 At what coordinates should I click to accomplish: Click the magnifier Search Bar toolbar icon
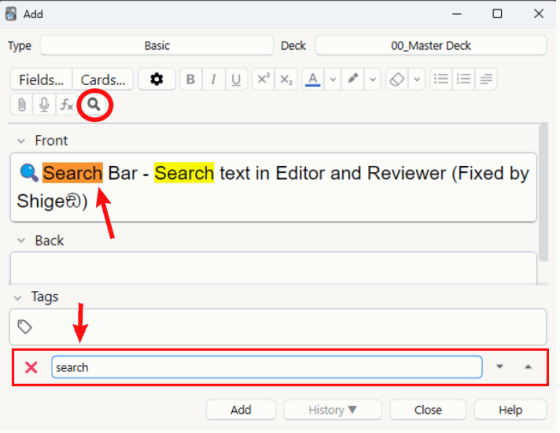pyautogui.click(x=94, y=105)
